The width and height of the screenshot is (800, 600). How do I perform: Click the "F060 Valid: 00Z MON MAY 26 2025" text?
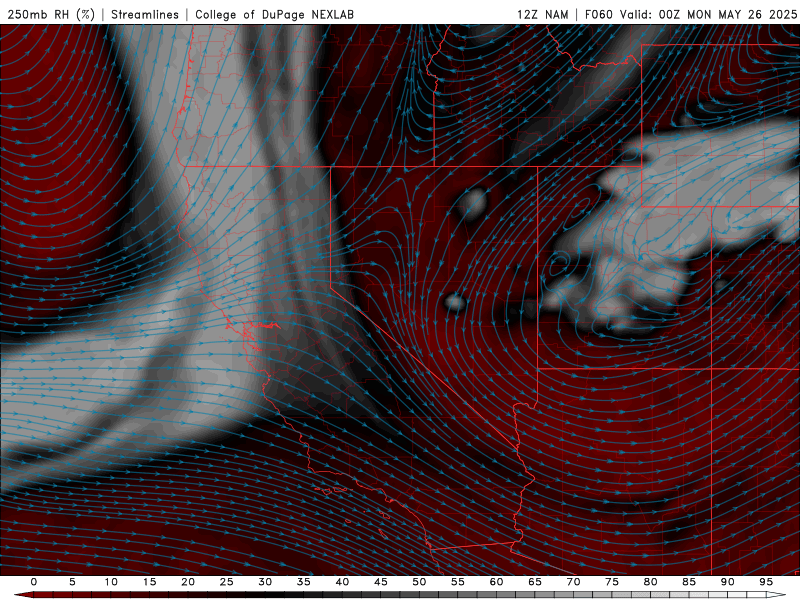(691, 14)
